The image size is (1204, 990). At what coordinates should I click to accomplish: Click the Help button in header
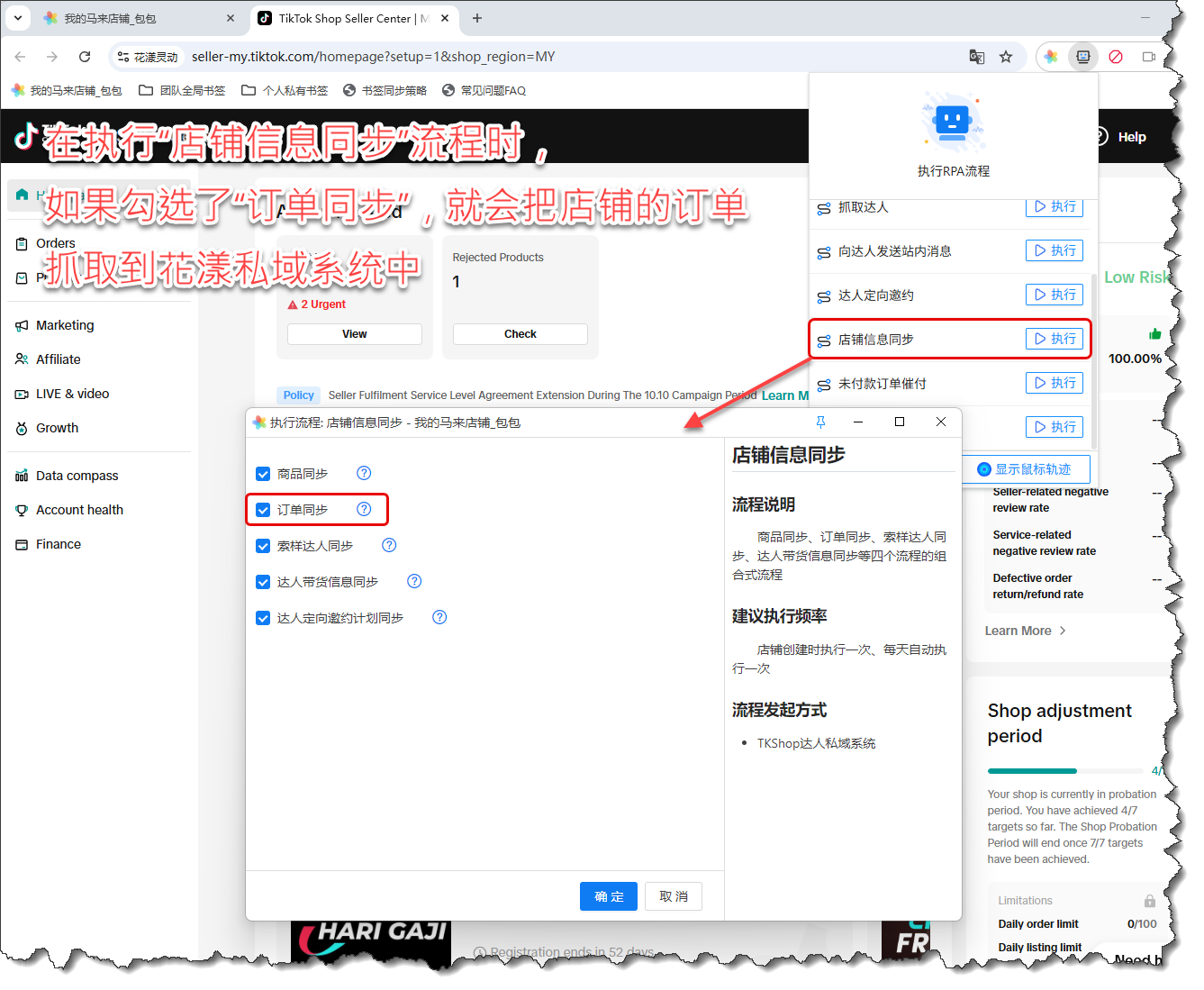pyautogui.click(x=1121, y=137)
